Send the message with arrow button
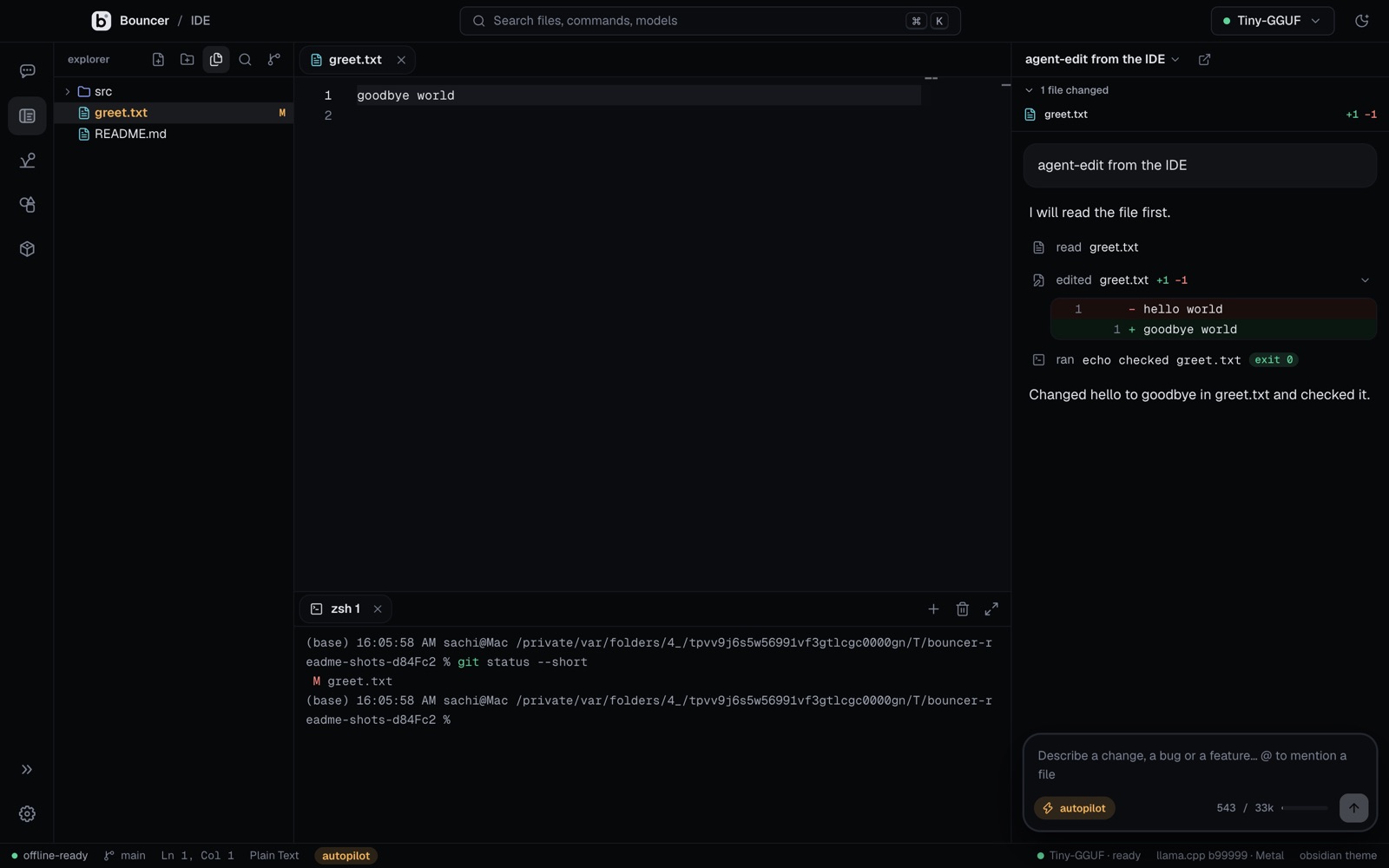Image resolution: width=1389 pixels, height=868 pixels. point(1353,808)
